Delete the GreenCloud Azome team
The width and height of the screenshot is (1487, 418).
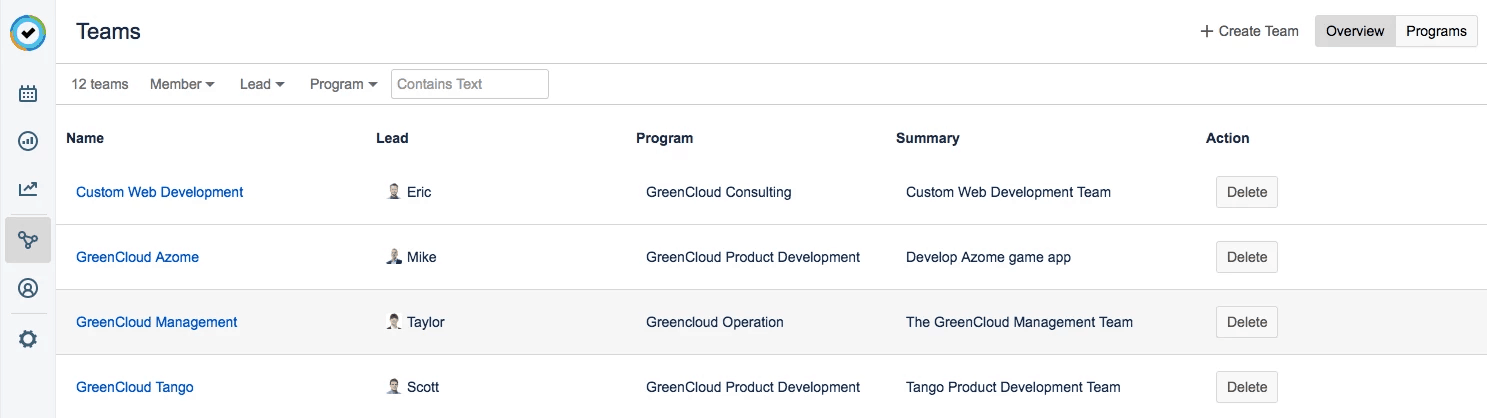pyautogui.click(x=1247, y=257)
